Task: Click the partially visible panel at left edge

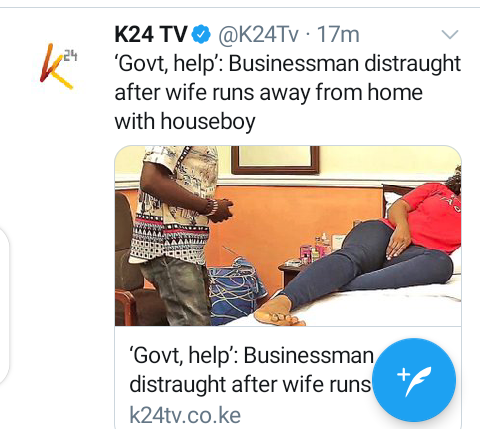Action: (4, 305)
